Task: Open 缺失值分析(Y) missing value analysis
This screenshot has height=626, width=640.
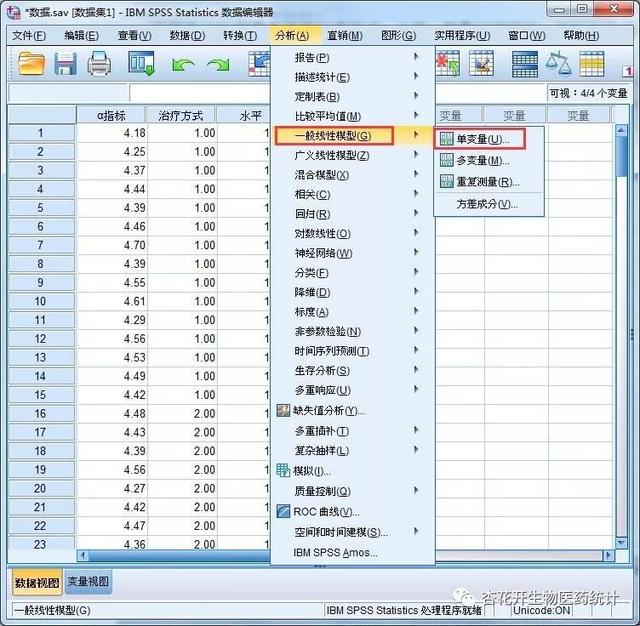Action: (x=329, y=411)
